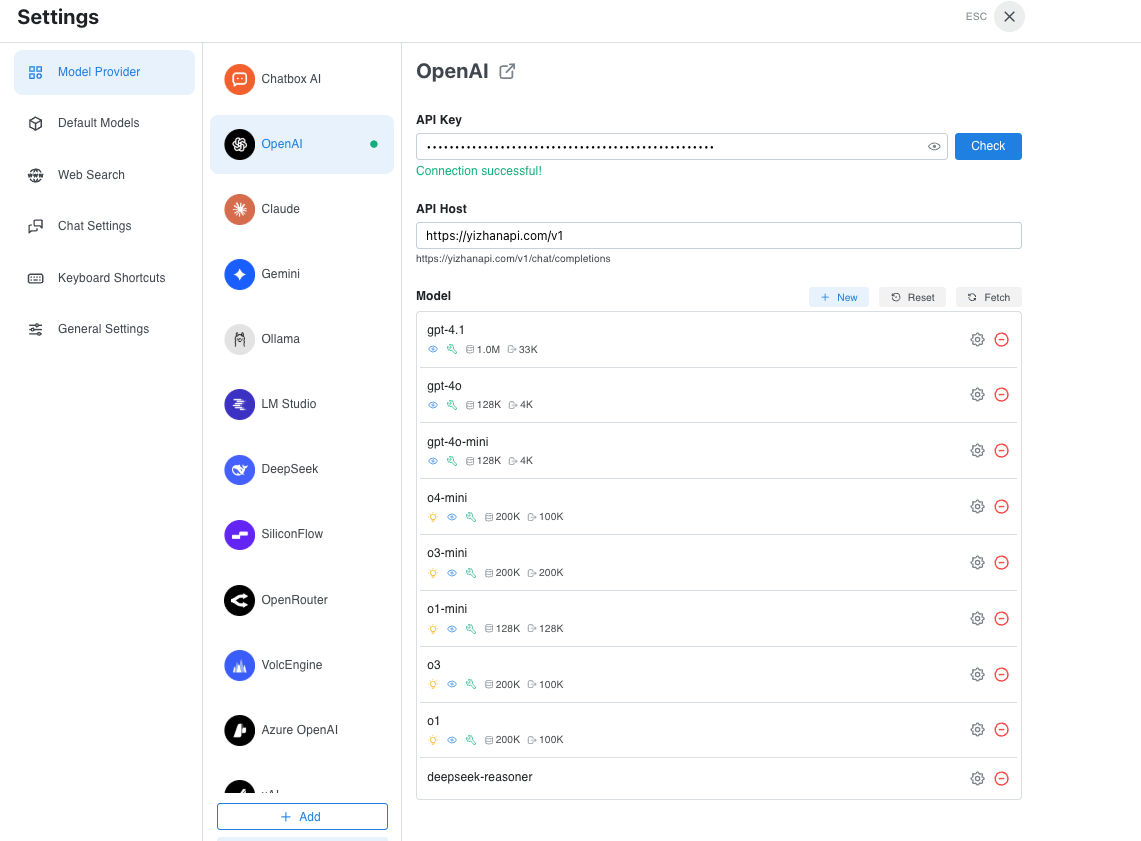Click the chat/completions URL hint text
The image size is (1141, 841).
coord(513,259)
